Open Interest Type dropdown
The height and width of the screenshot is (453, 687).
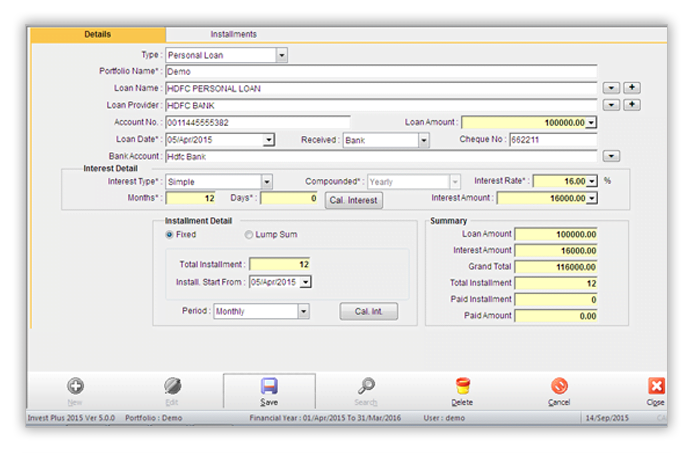(x=267, y=182)
